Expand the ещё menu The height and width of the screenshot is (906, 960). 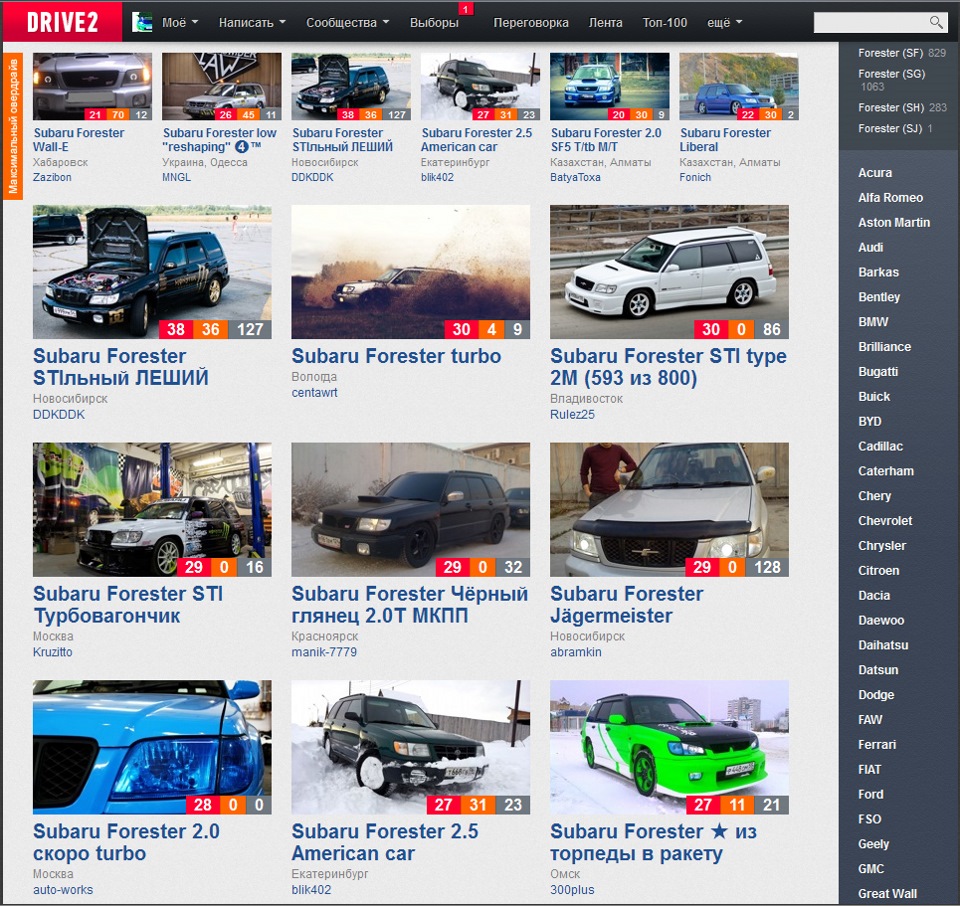click(724, 23)
